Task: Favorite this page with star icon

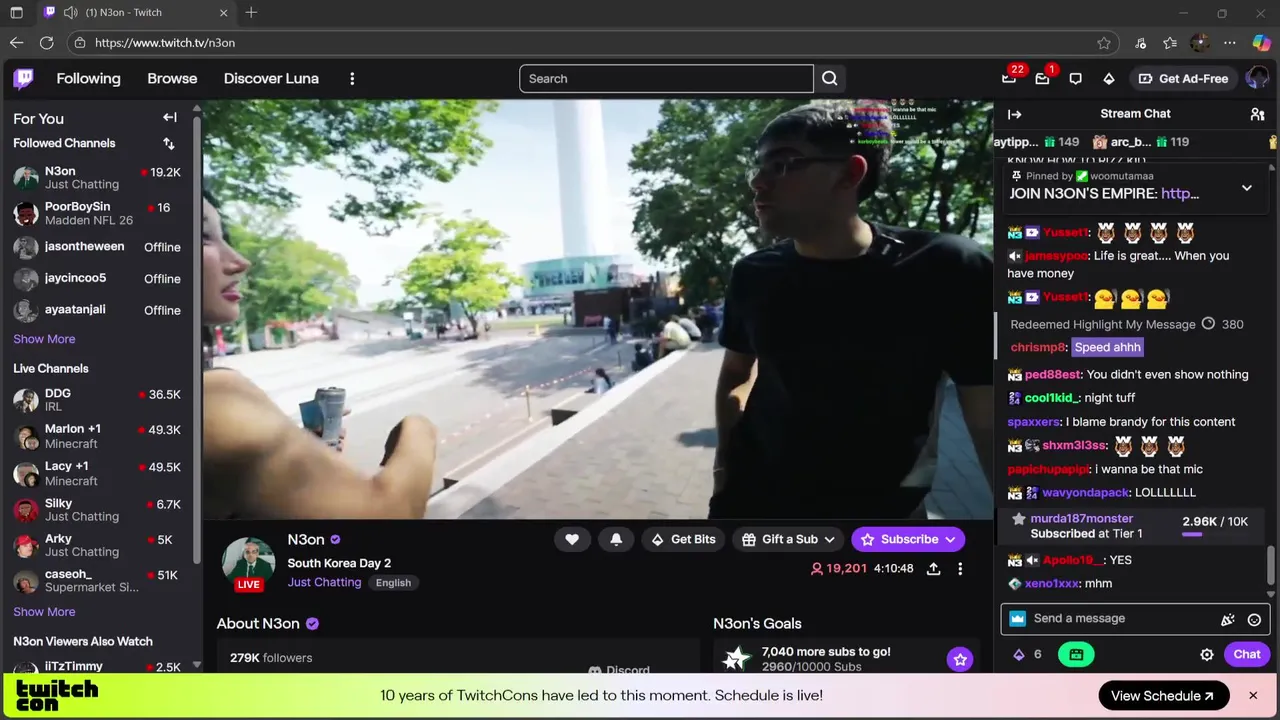Action: pos(1104,43)
